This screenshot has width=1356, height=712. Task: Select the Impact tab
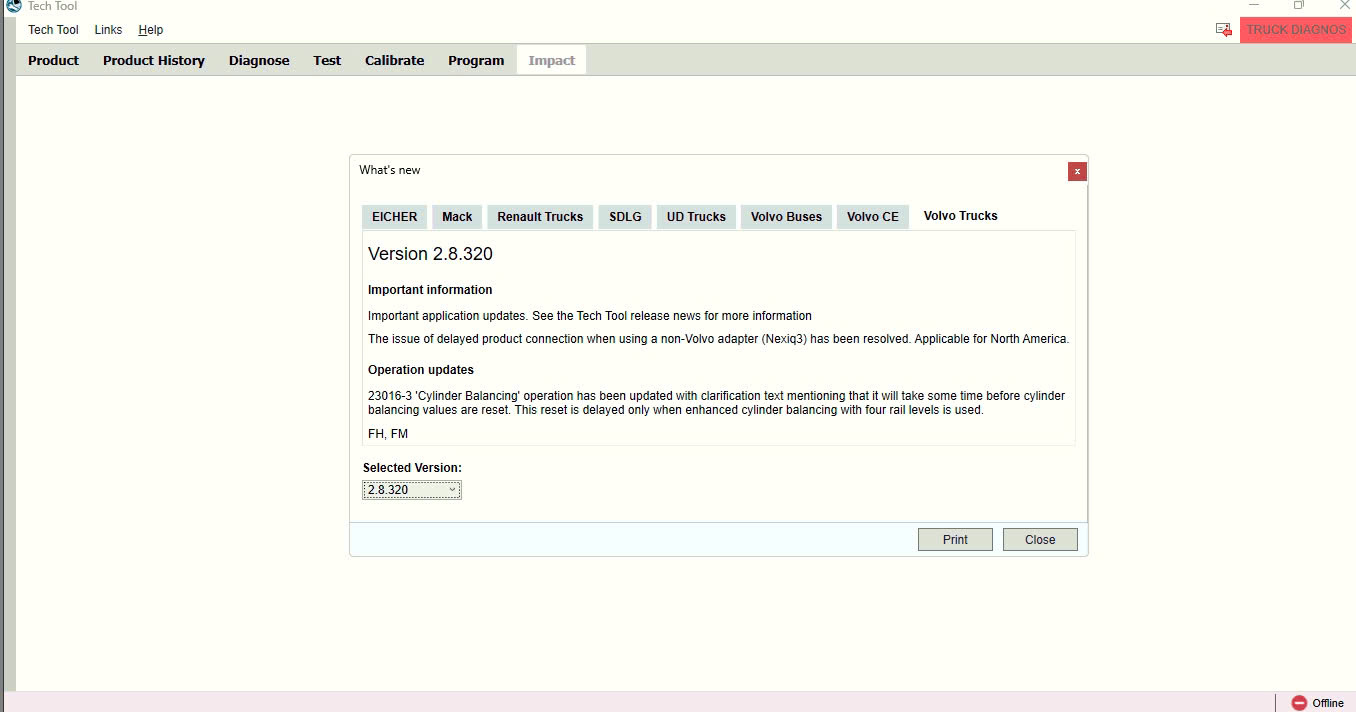[551, 60]
